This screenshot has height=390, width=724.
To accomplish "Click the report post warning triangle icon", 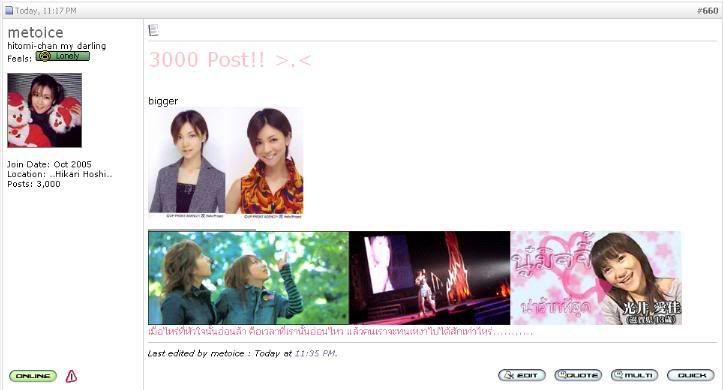I will coord(71,376).
